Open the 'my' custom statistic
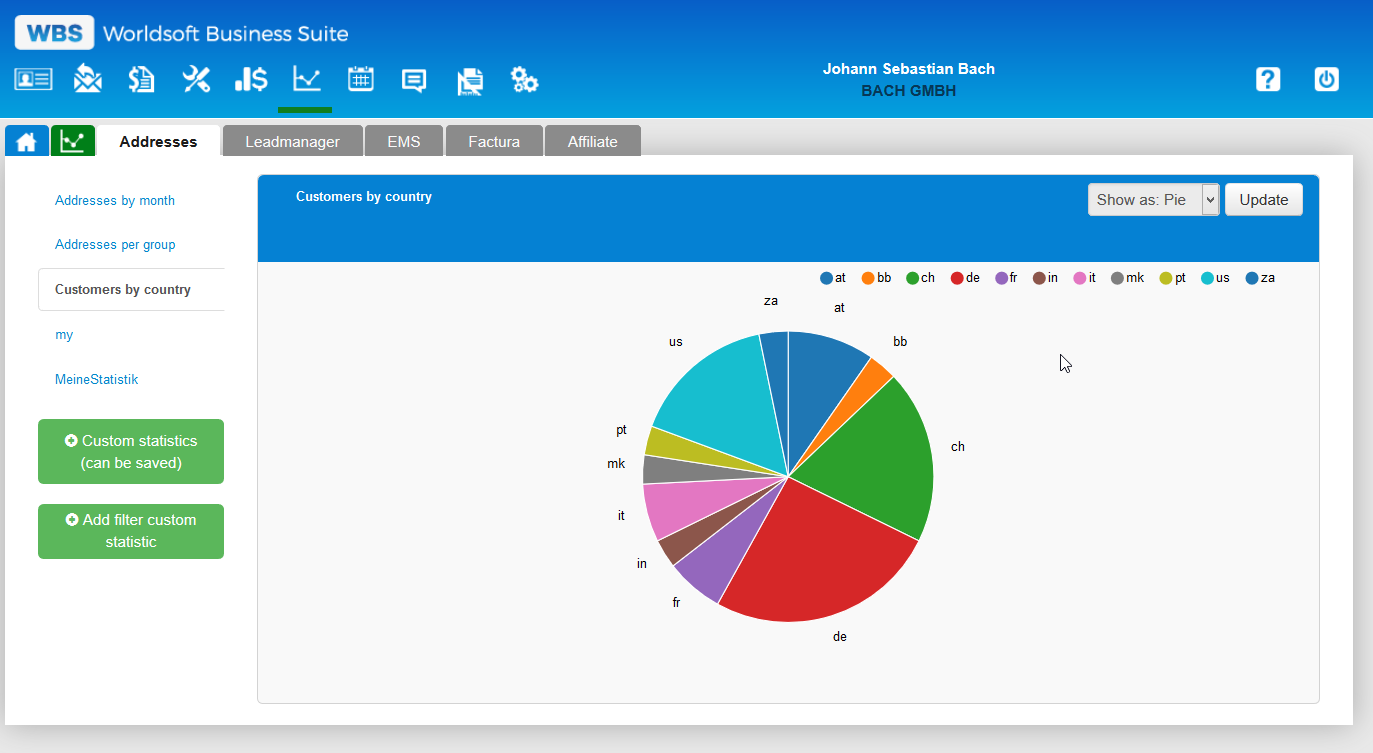Image resolution: width=1373 pixels, height=753 pixels. (x=64, y=335)
